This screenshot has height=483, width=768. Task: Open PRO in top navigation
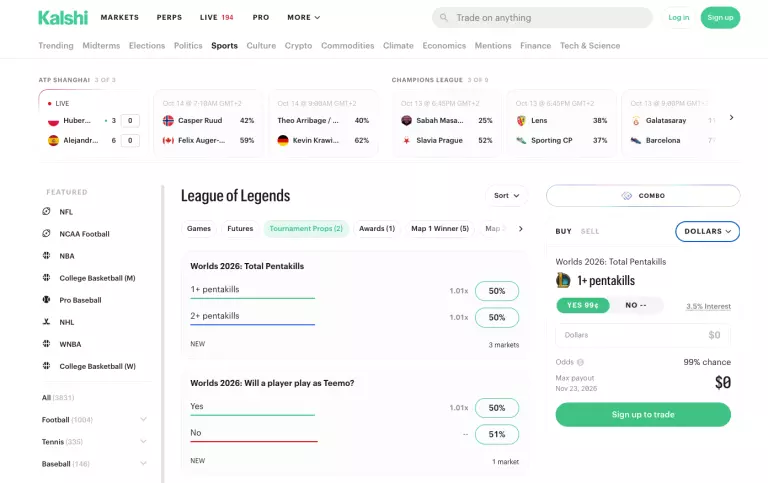(261, 18)
